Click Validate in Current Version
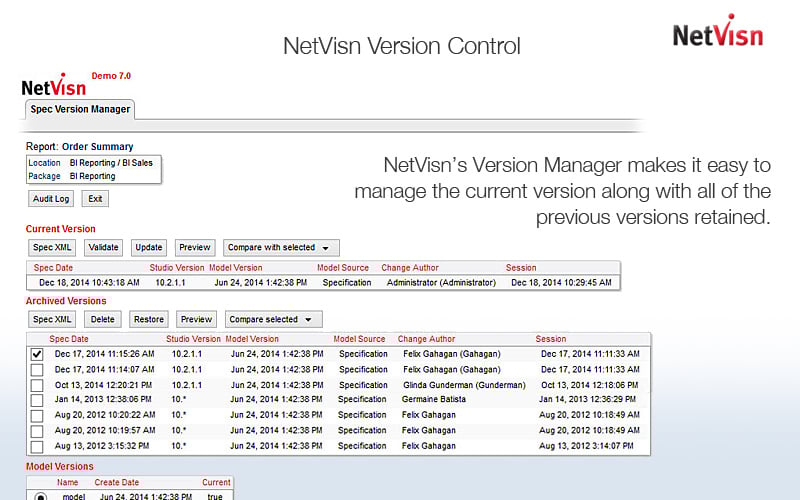This screenshot has height=500, width=800. [x=104, y=247]
